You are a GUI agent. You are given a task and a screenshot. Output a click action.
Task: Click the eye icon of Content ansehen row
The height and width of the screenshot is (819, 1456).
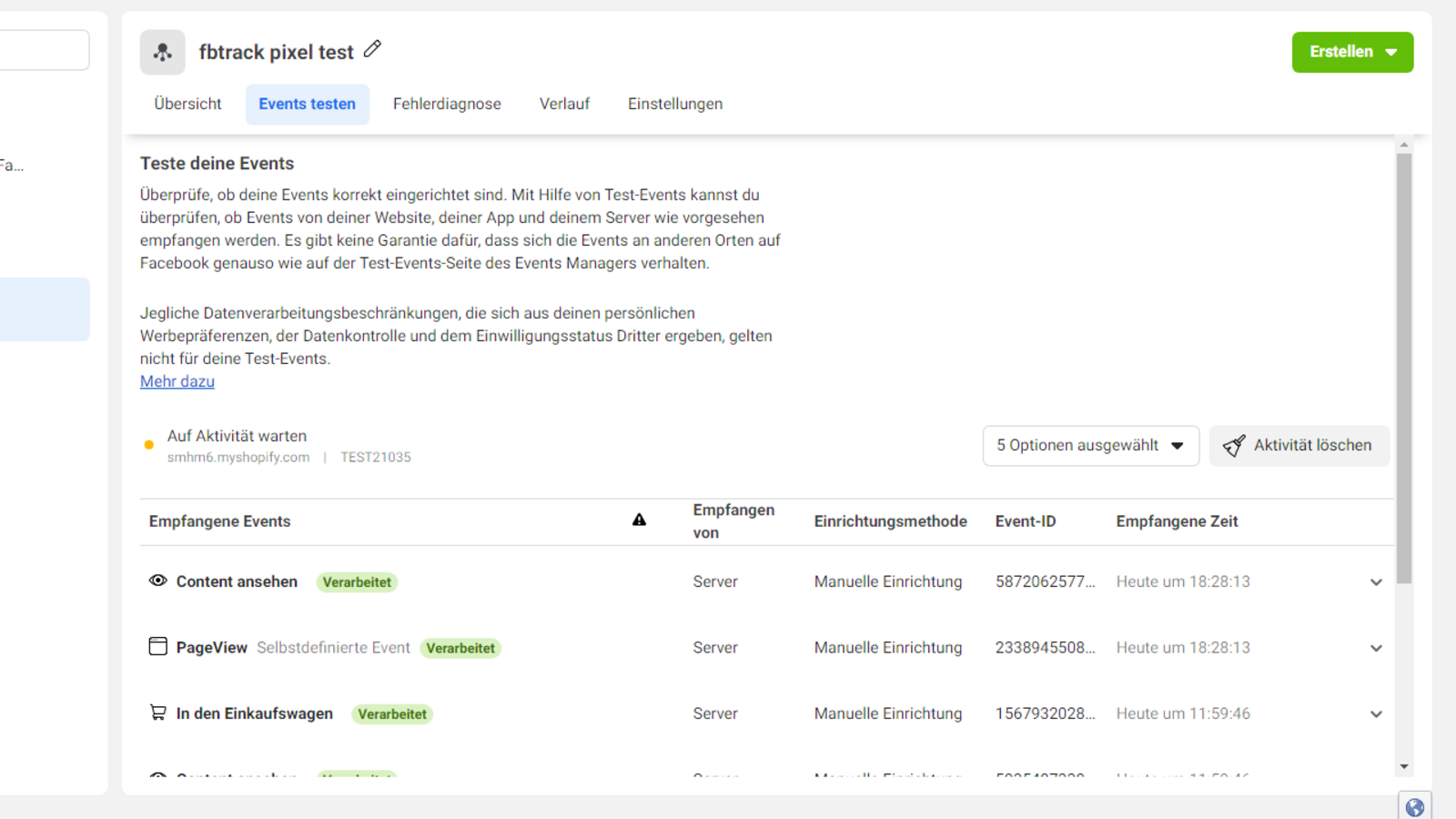point(158,581)
